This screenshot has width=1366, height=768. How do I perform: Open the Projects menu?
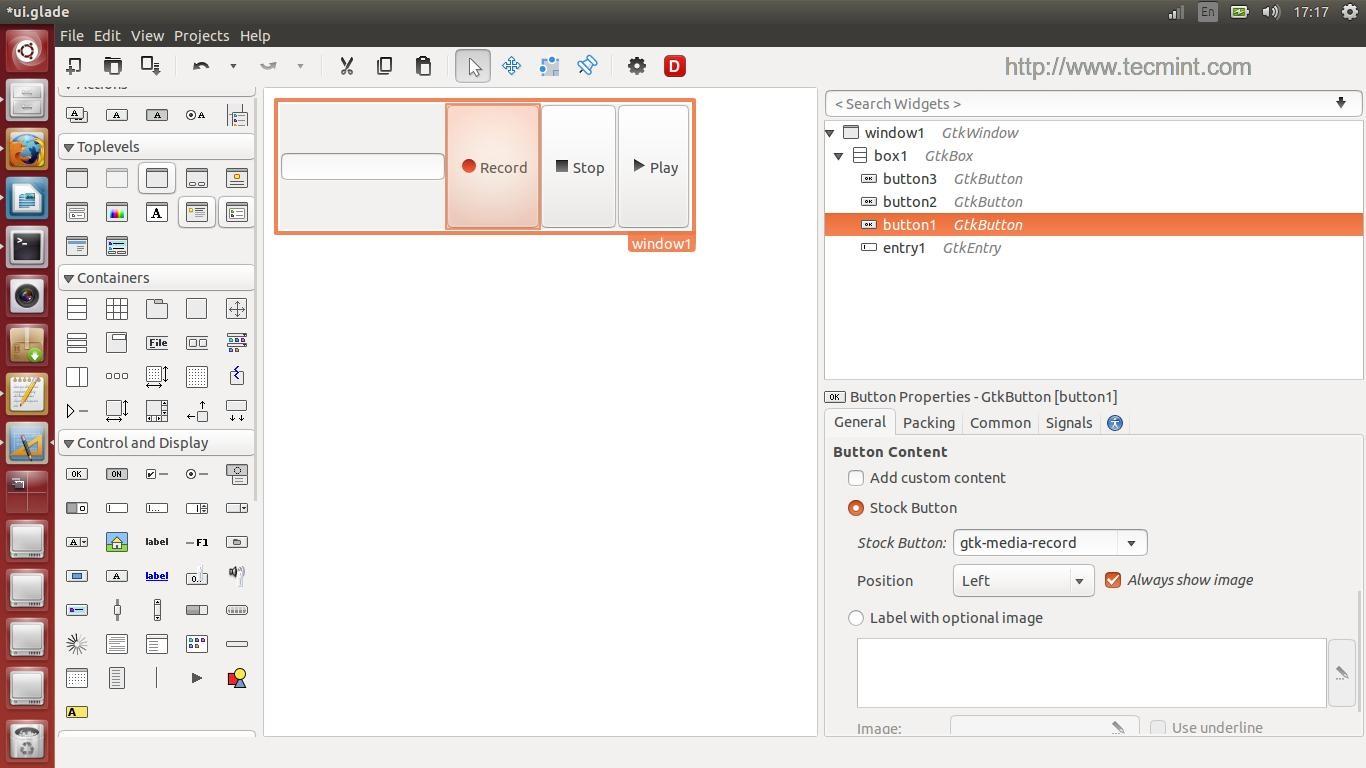pos(201,35)
